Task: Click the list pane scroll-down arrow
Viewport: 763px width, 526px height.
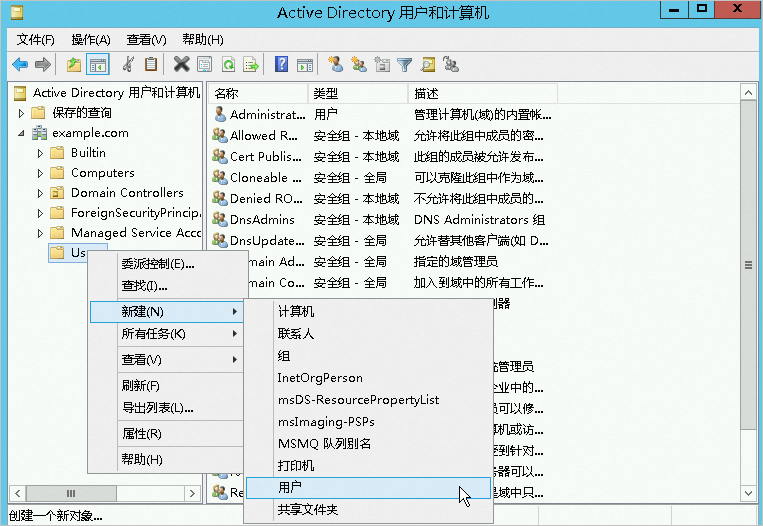Action: (x=748, y=493)
